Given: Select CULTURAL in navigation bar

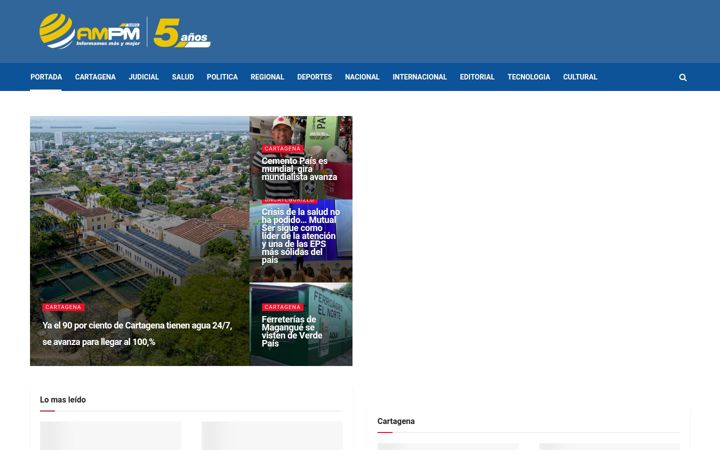Looking at the screenshot, I should click(x=580, y=77).
